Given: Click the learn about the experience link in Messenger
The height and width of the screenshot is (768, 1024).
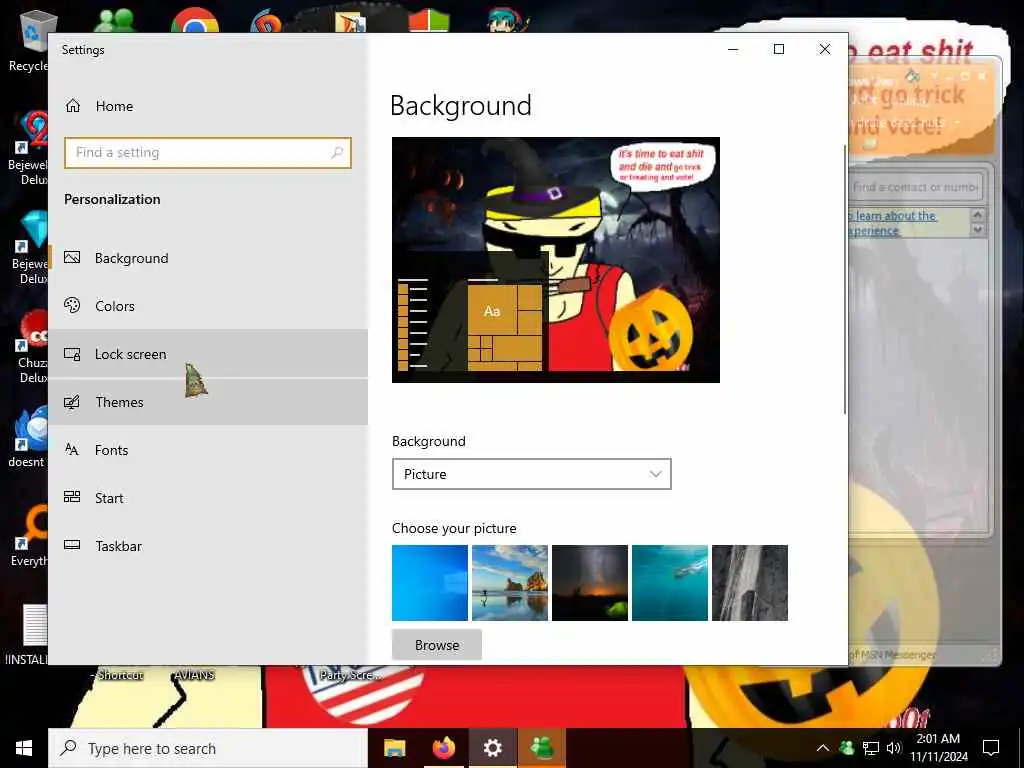Looking at the screenshot, I should (892, 223).
